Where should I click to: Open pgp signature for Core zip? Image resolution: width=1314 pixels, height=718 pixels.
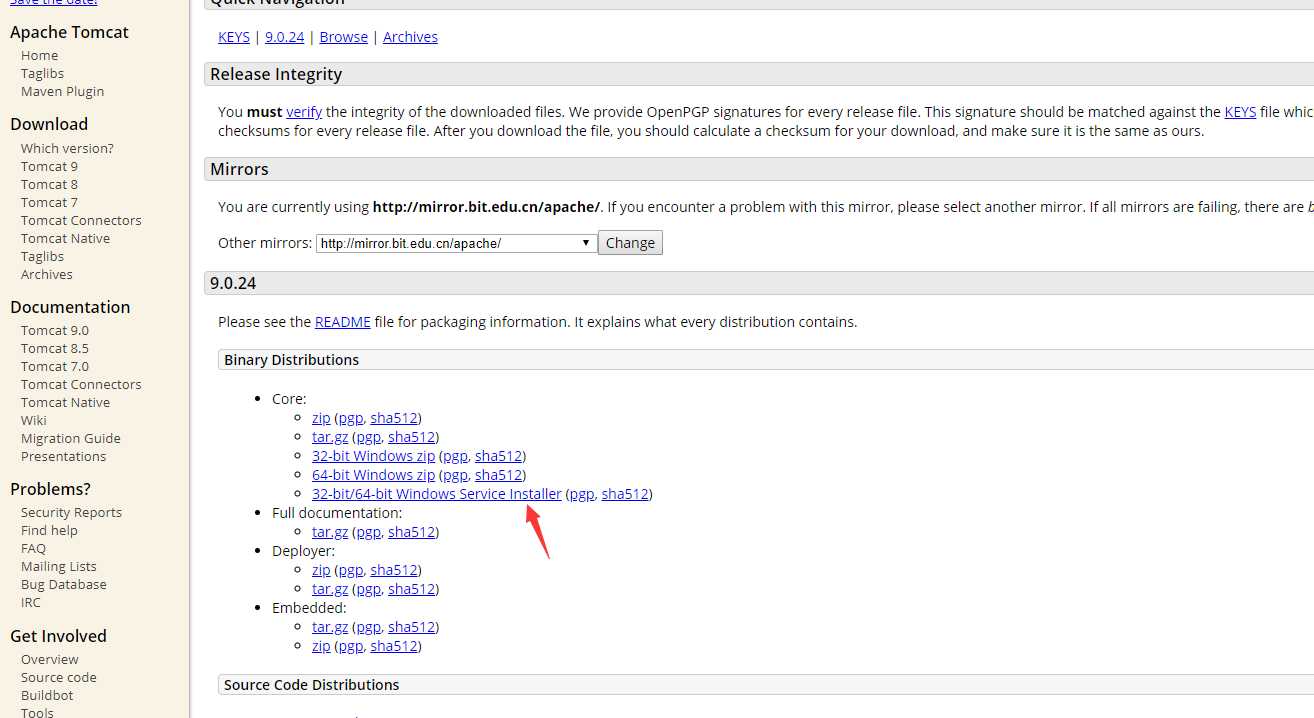click(x=350, y=418)
